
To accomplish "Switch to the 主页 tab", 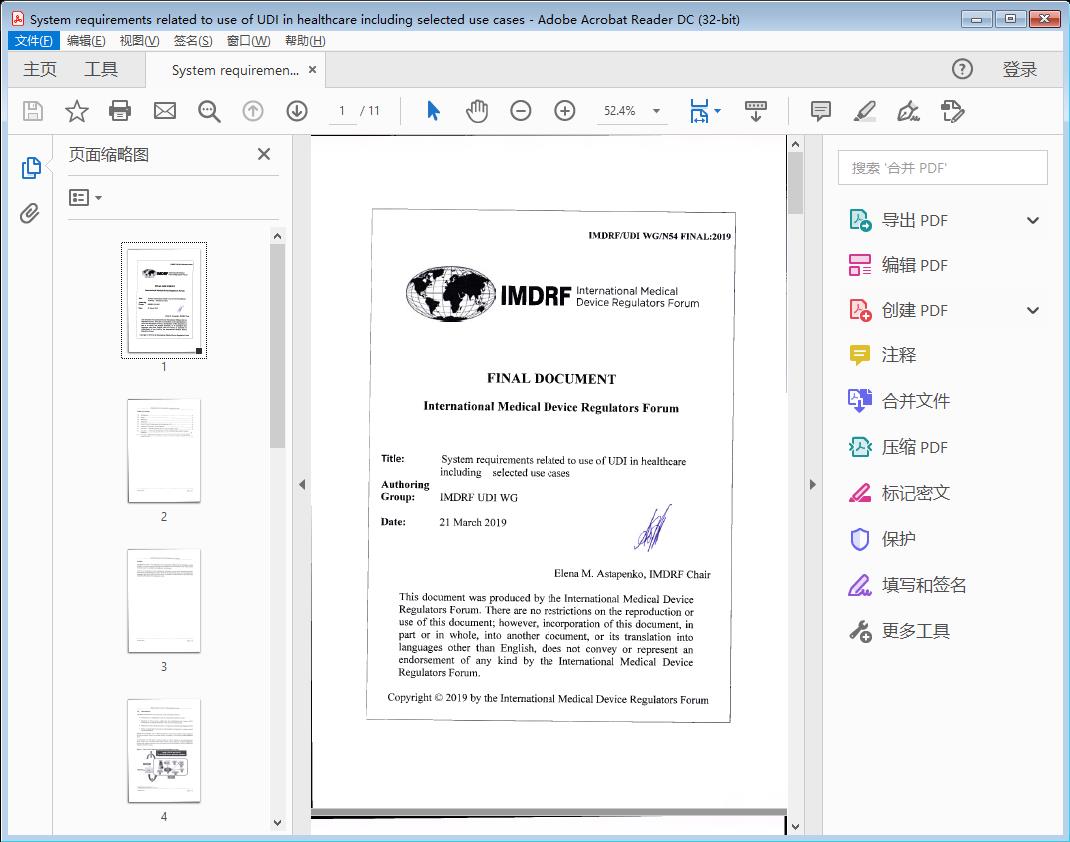I will pos(40,69).
